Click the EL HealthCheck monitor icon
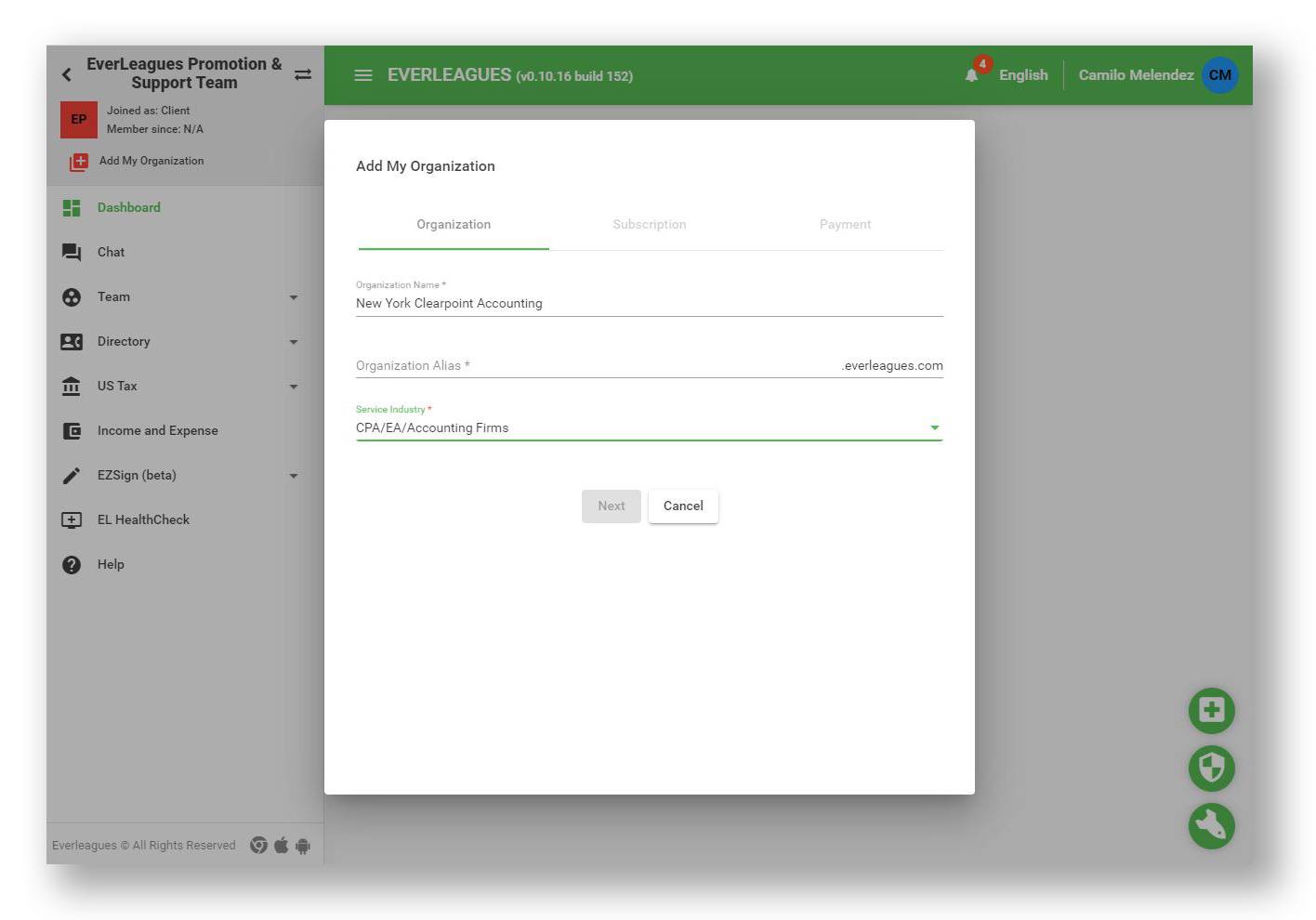The image size is (1316, 920). (72, 520)
